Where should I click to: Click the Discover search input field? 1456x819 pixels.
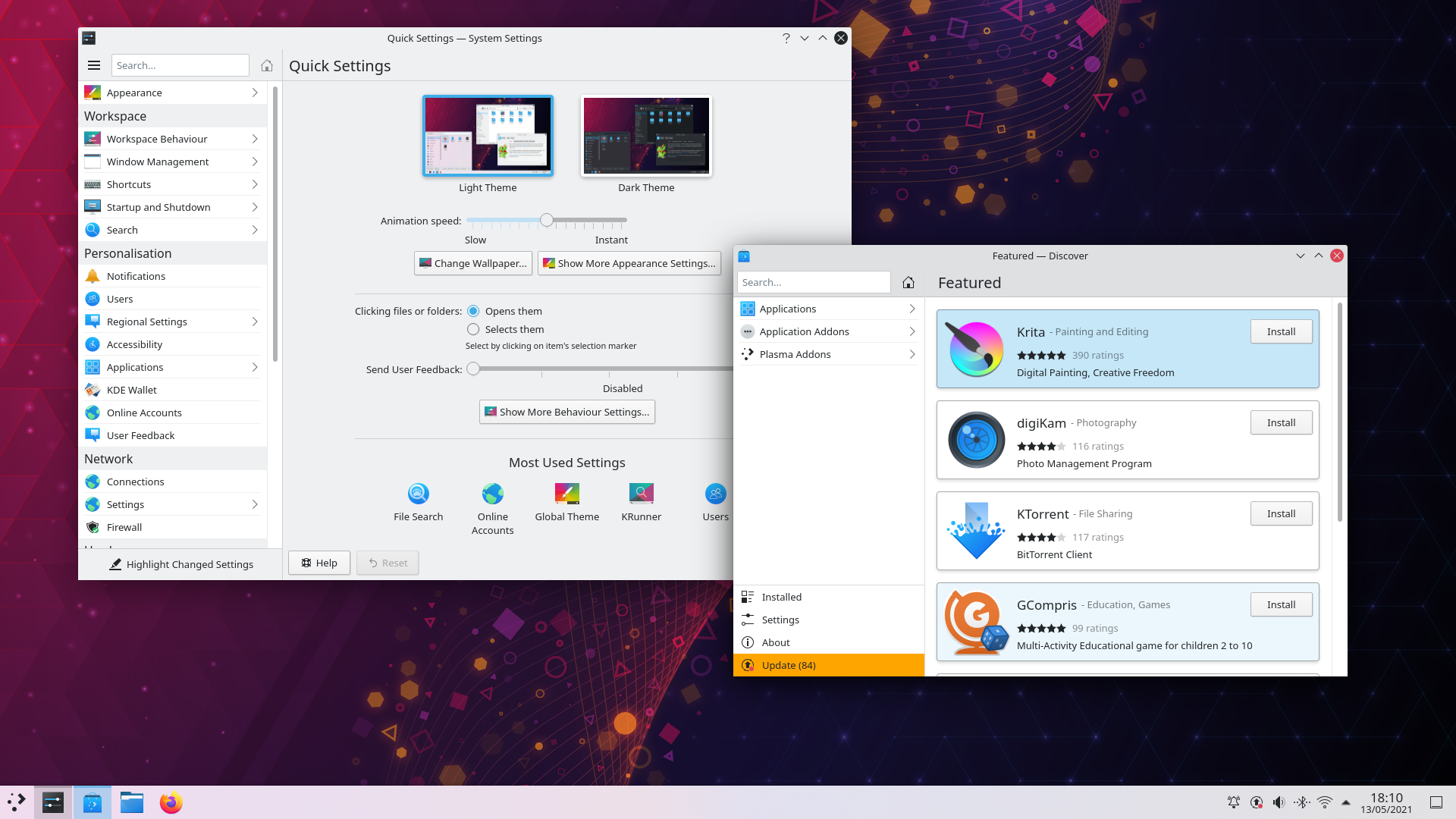[814, 282]
